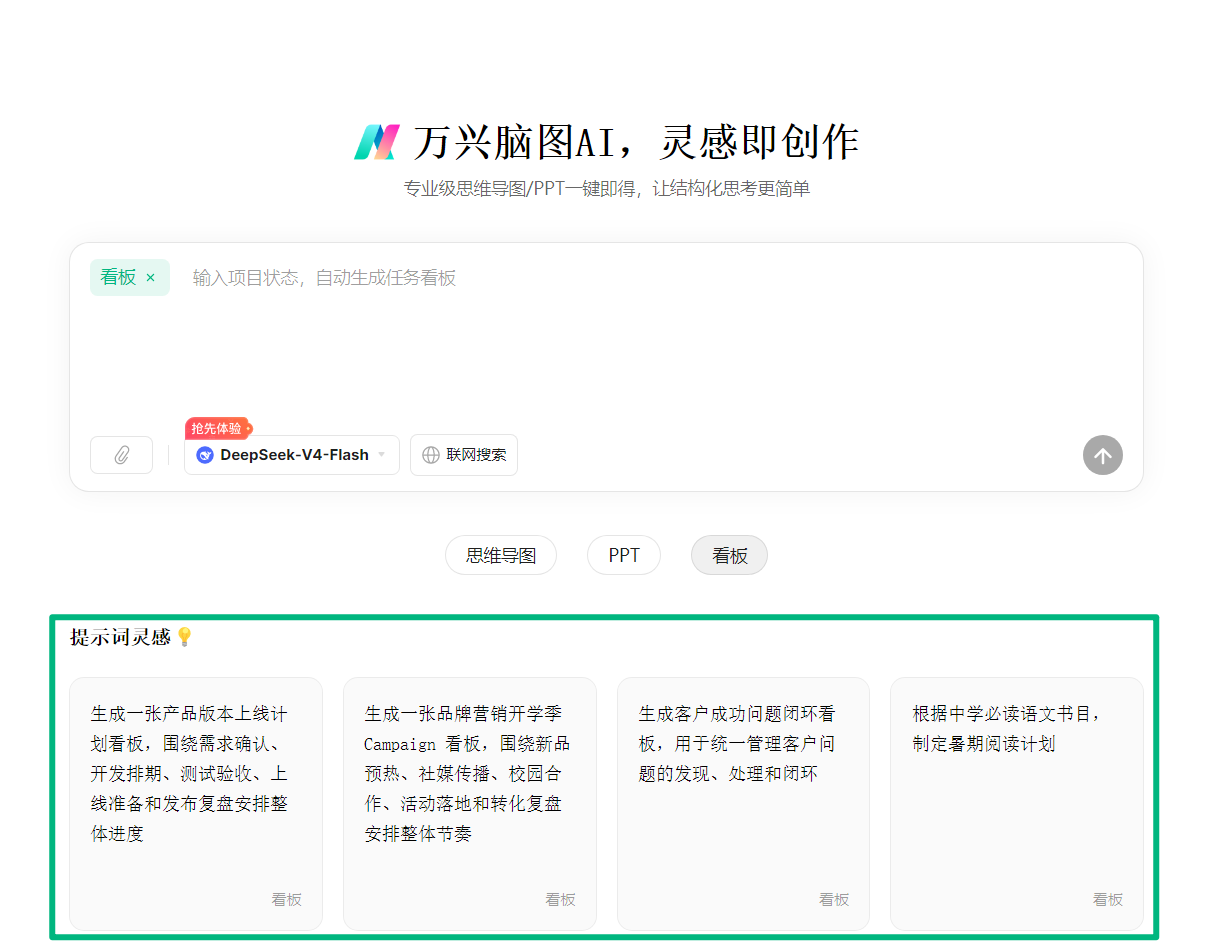The height and width of the screenshot is (945, 1218).
Task: Click the 万兴脑图 logo icon
Action: pos(377,142)
